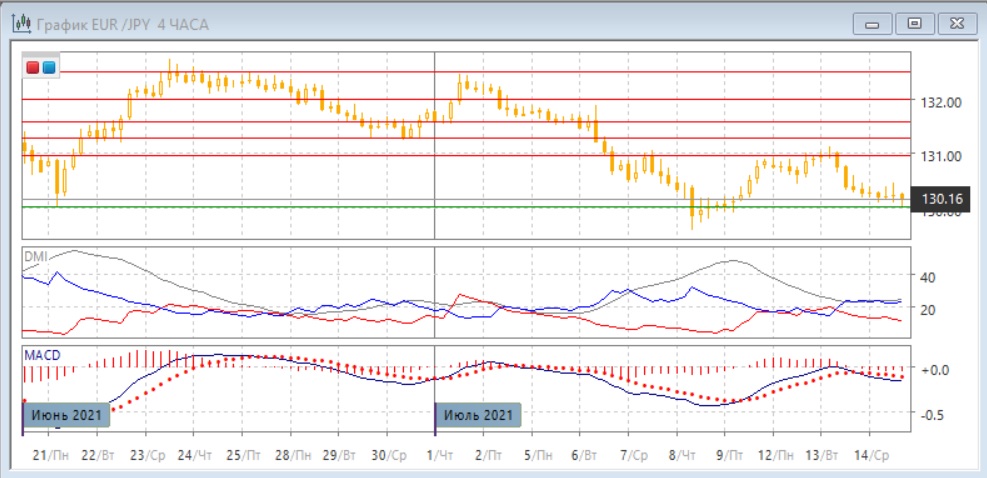Image resolution: width=987 pixels, height=478 pixels.
Task: Click the 131.00 price axis label
Action: point(939,156)
